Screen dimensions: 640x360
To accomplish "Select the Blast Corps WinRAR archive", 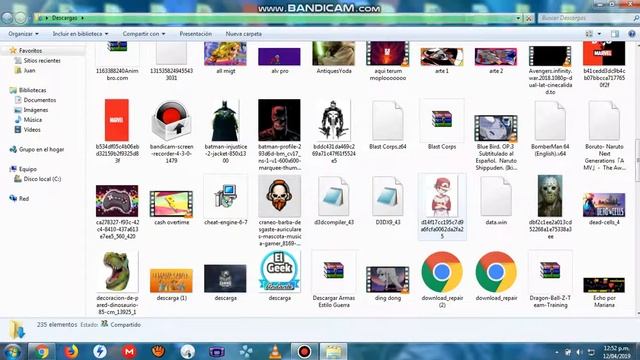I will [x=442, y=124].
